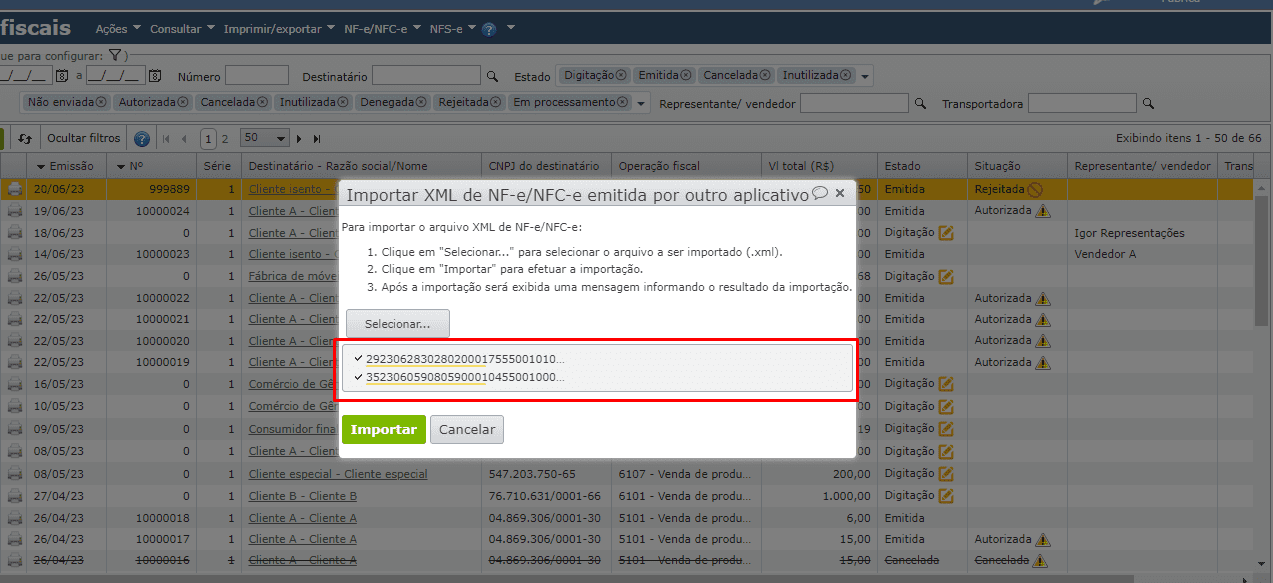Remove the Autorizada situação chip

[183, 102]
